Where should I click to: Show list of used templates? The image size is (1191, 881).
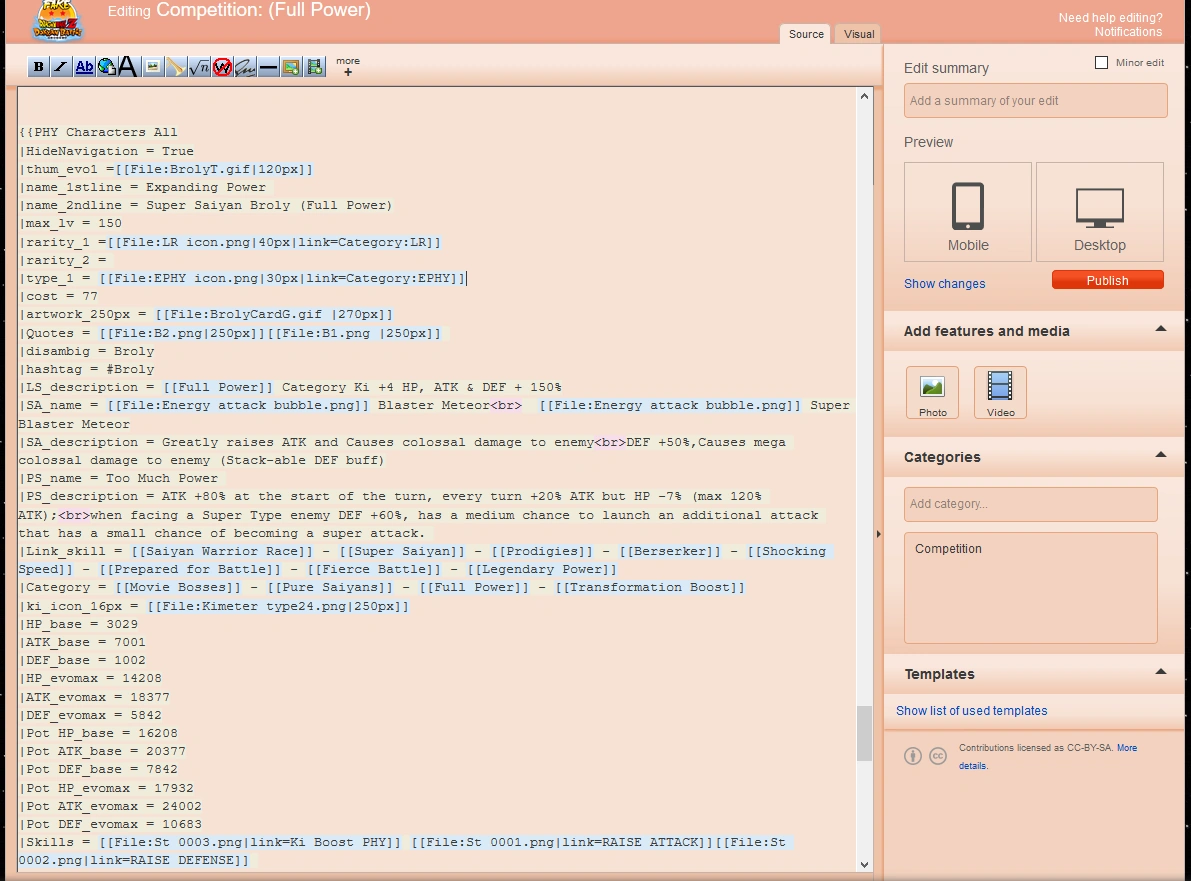pos(971,711)
